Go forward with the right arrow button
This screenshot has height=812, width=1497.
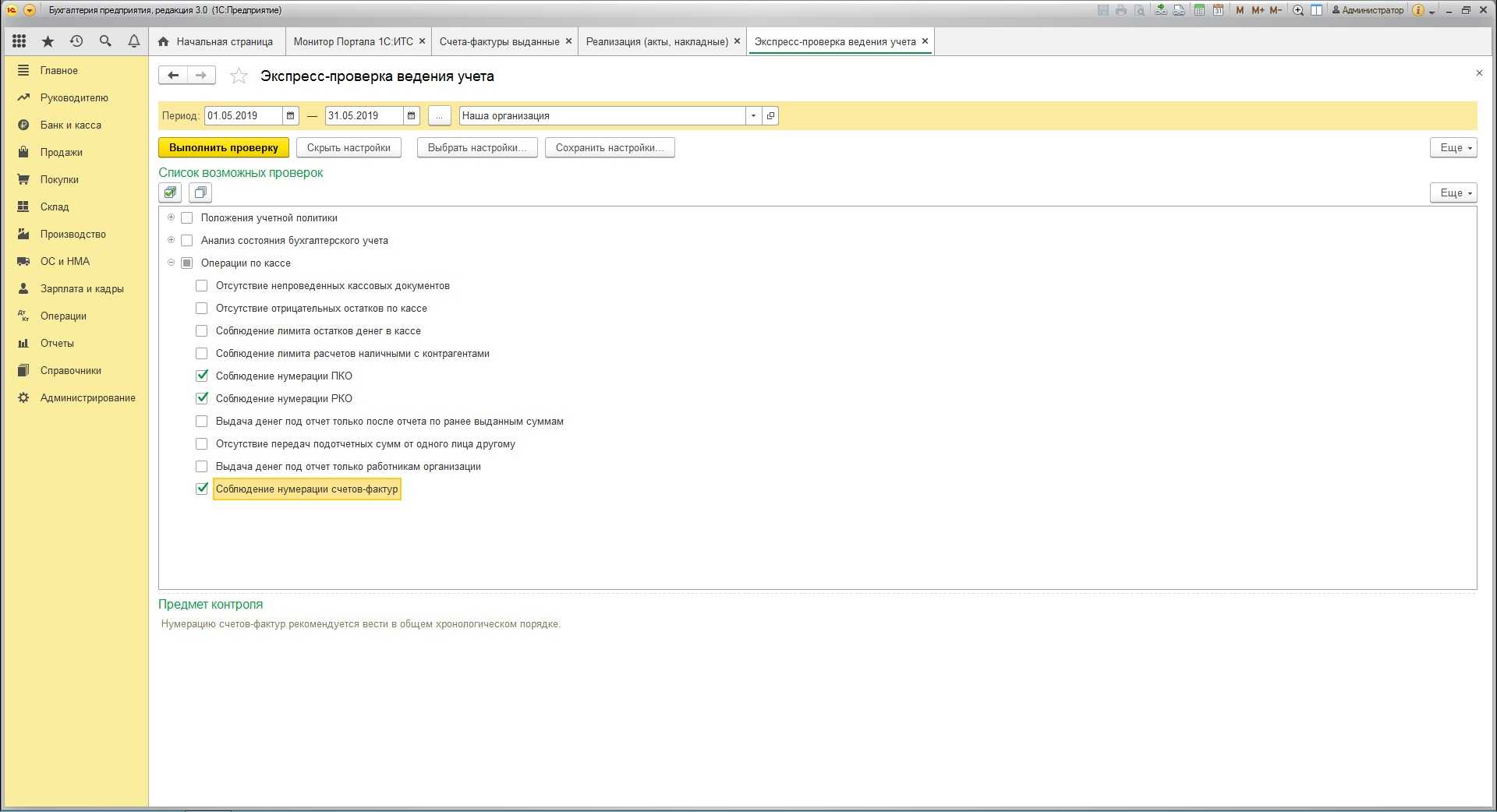(201, 76)
